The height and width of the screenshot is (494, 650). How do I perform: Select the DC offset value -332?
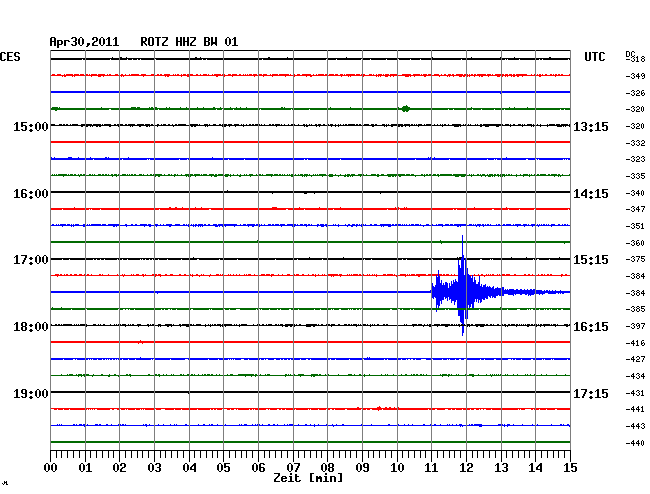pos(635,143)
